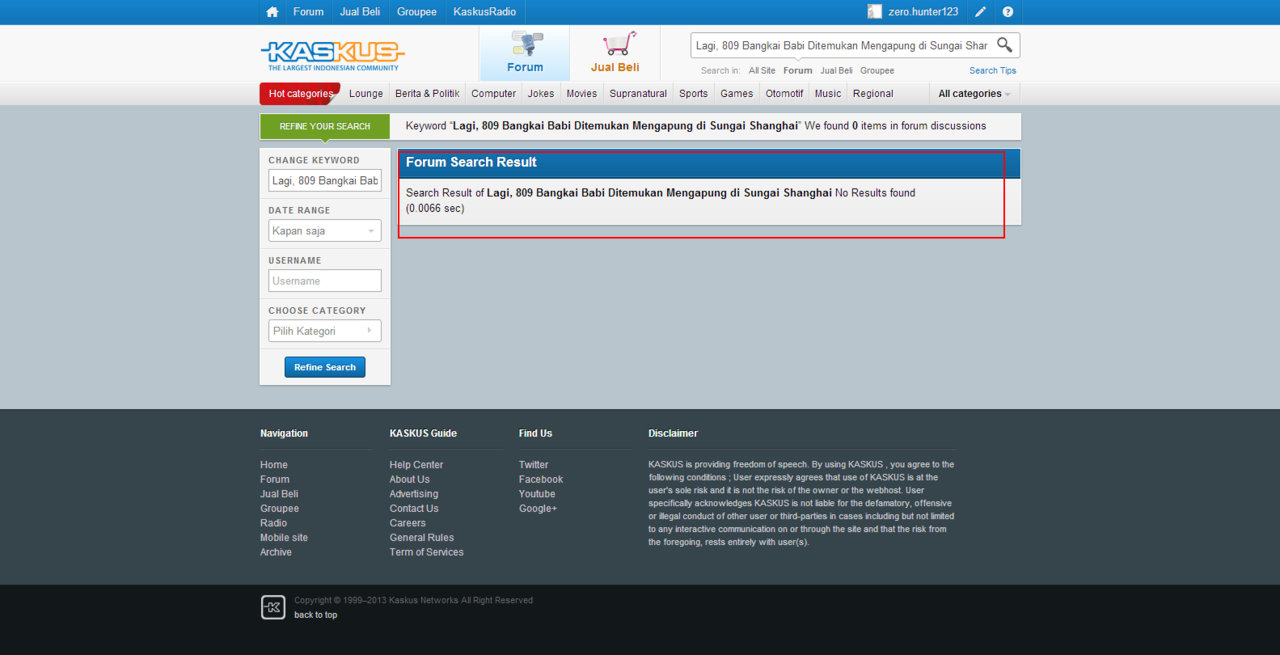Screen dimensions: 1280x655
Task: Open the Regional category
Action: click(873, 94)
